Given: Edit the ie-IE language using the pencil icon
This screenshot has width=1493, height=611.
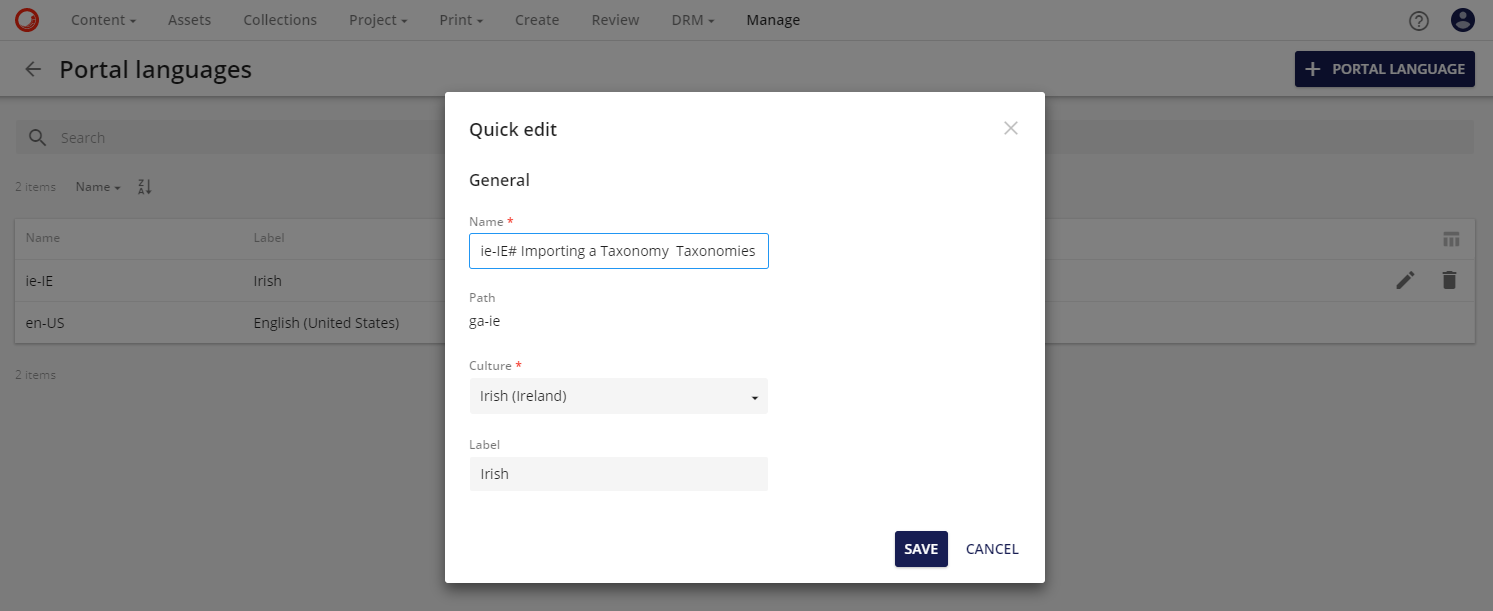Looking at the screenshot, I should tap(1405, 280).
